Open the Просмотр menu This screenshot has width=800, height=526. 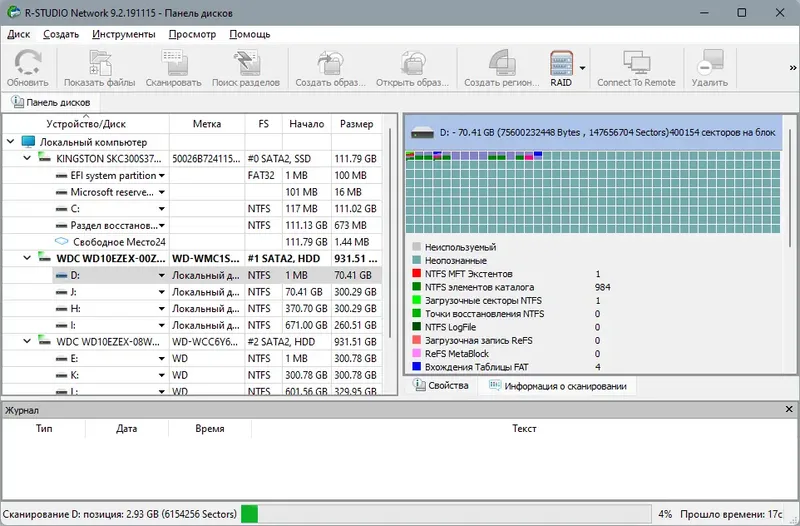(192, 34)
